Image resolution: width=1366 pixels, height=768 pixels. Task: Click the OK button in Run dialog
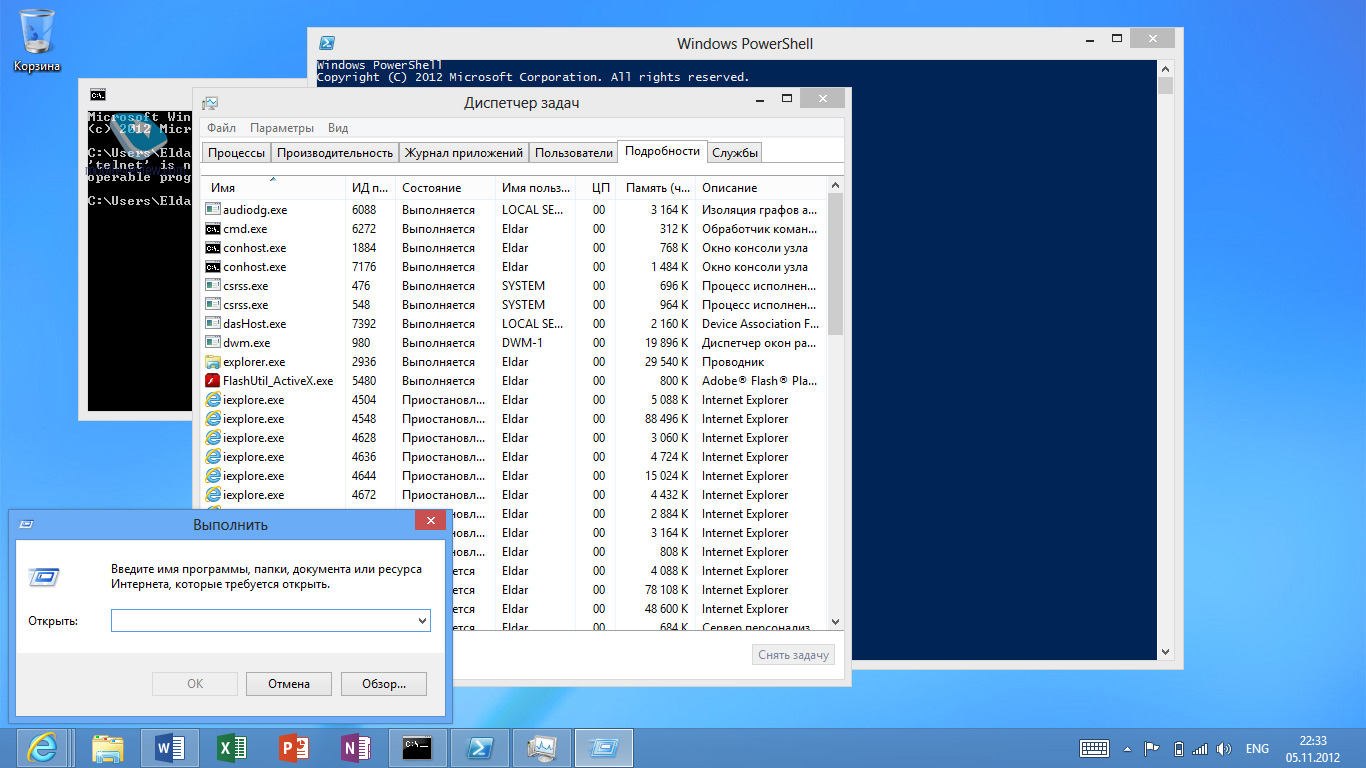tap(195, 684)
